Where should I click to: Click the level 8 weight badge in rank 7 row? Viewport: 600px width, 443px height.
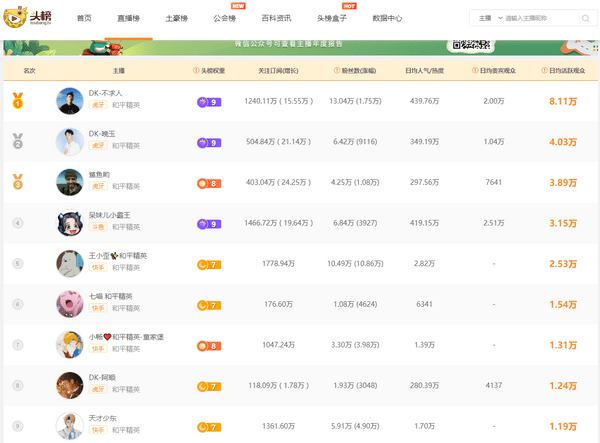(209, 346)
